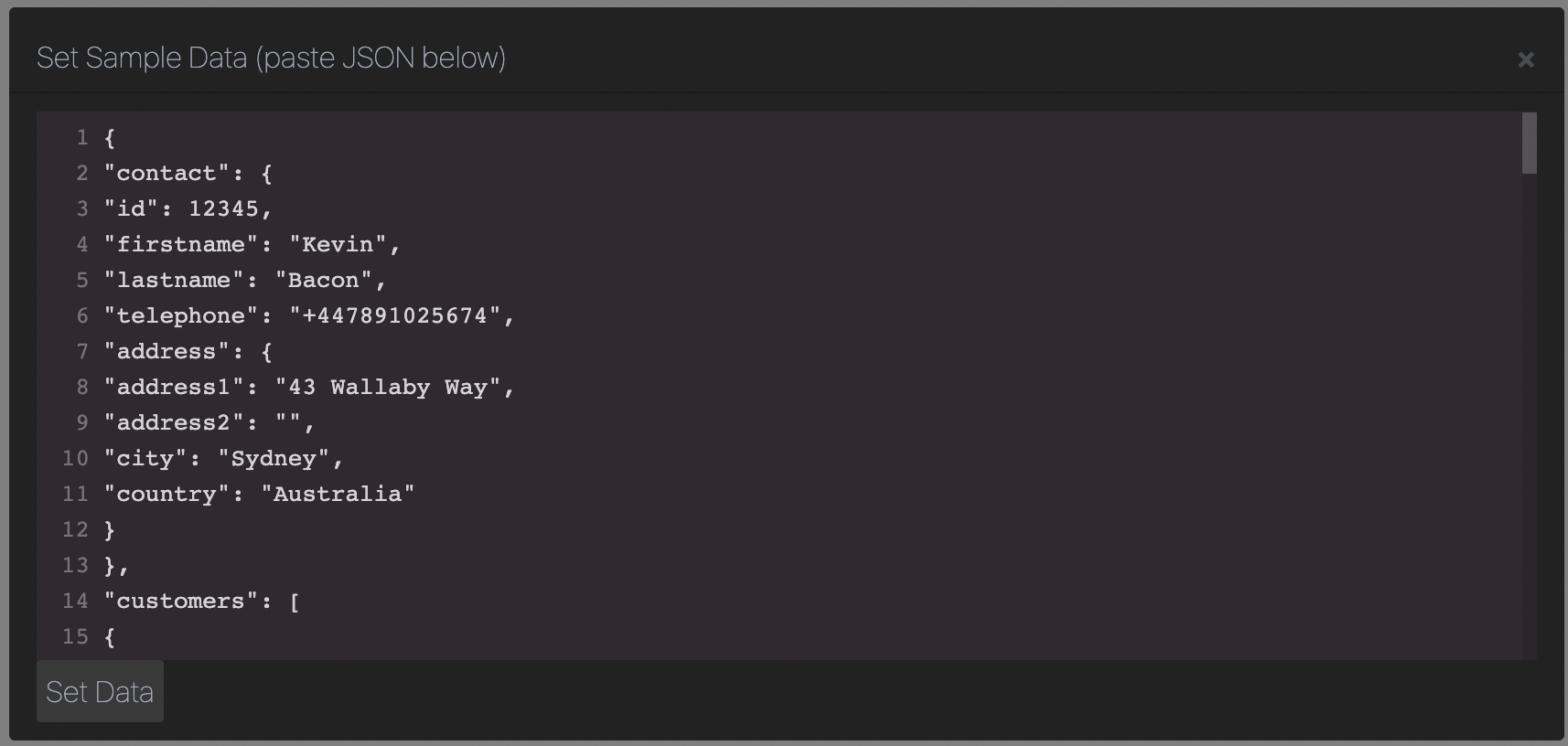The width and height of the screenshot is (1568, 746).
Task: Place cursor on the "contact" key line
Action: tap(188, 173)
